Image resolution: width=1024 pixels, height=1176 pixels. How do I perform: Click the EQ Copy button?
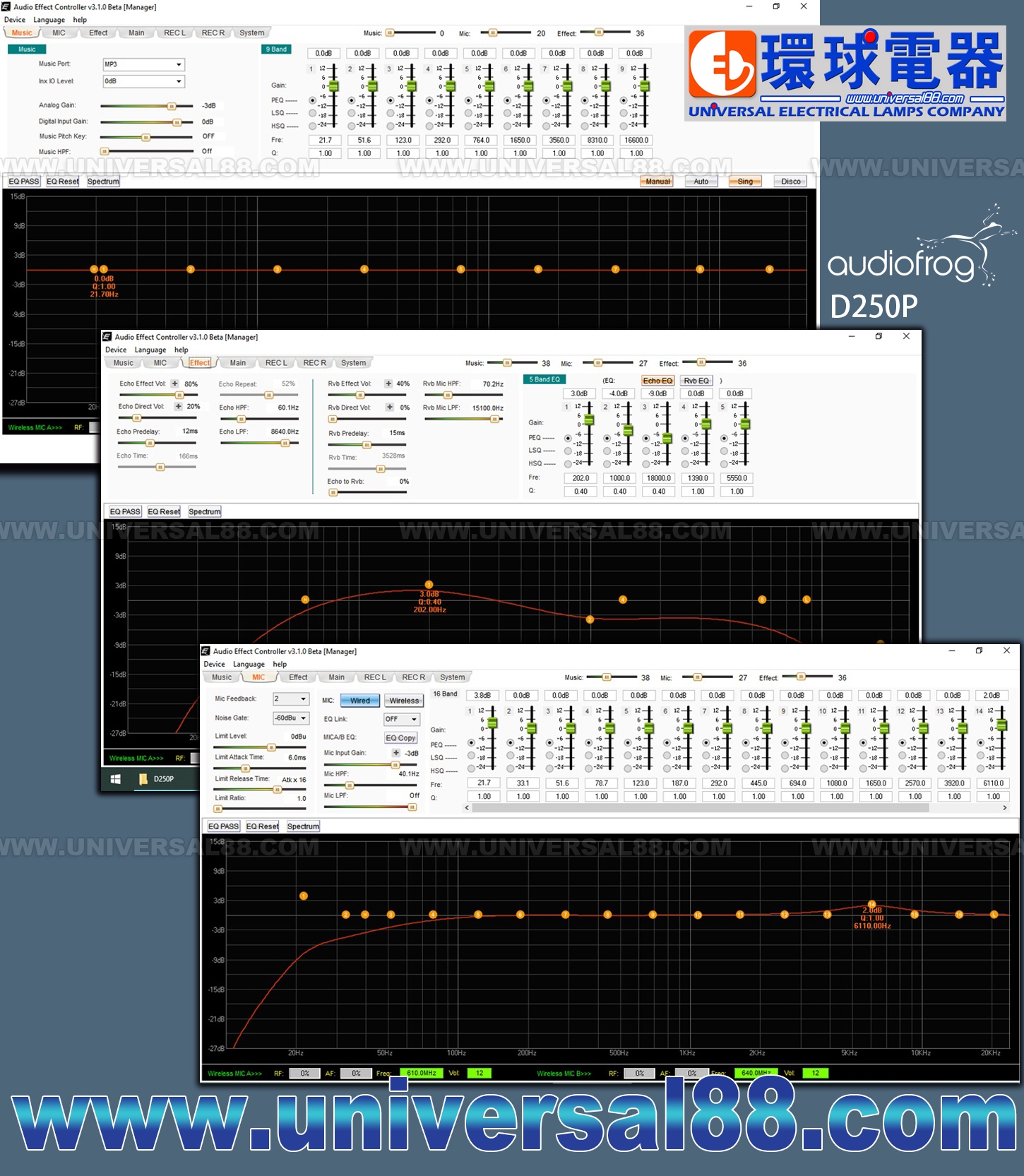pyautogui.click(x=400, y=737)
